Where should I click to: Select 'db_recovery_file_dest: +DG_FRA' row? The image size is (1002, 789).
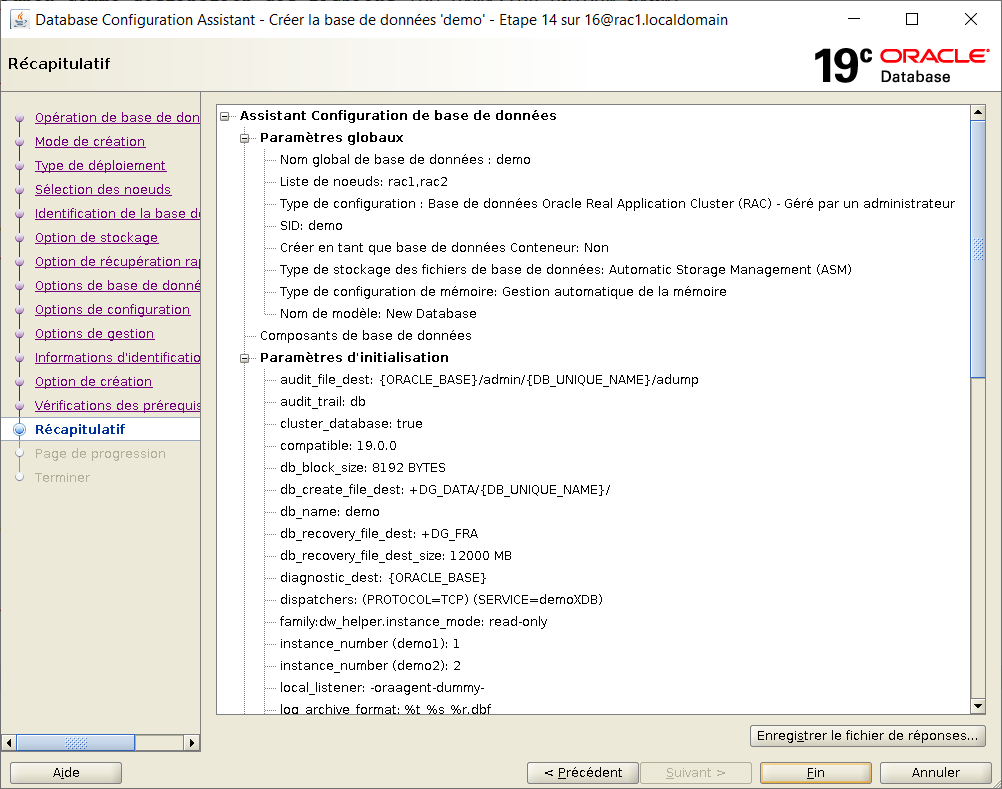point(379,534)
